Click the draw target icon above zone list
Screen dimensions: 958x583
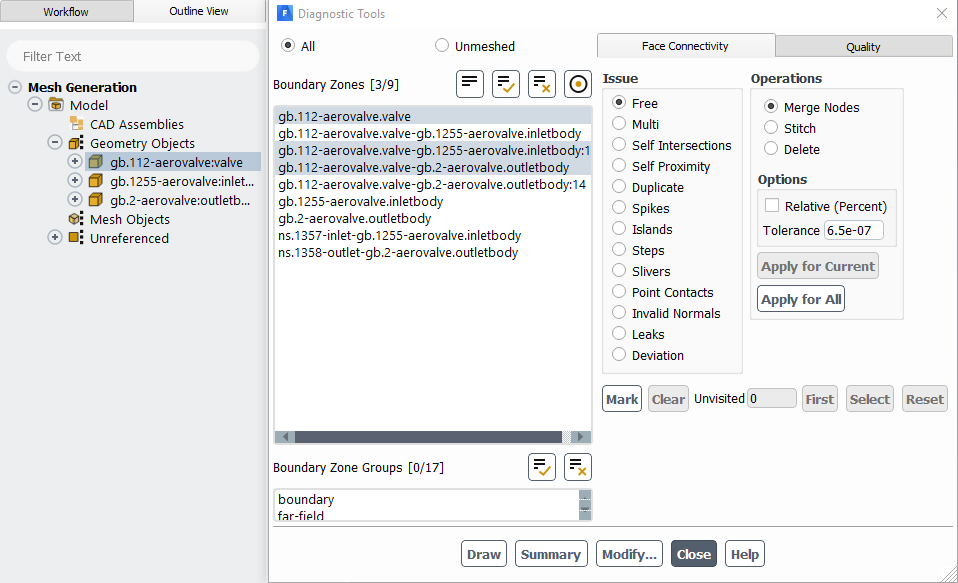coord(577,84)
